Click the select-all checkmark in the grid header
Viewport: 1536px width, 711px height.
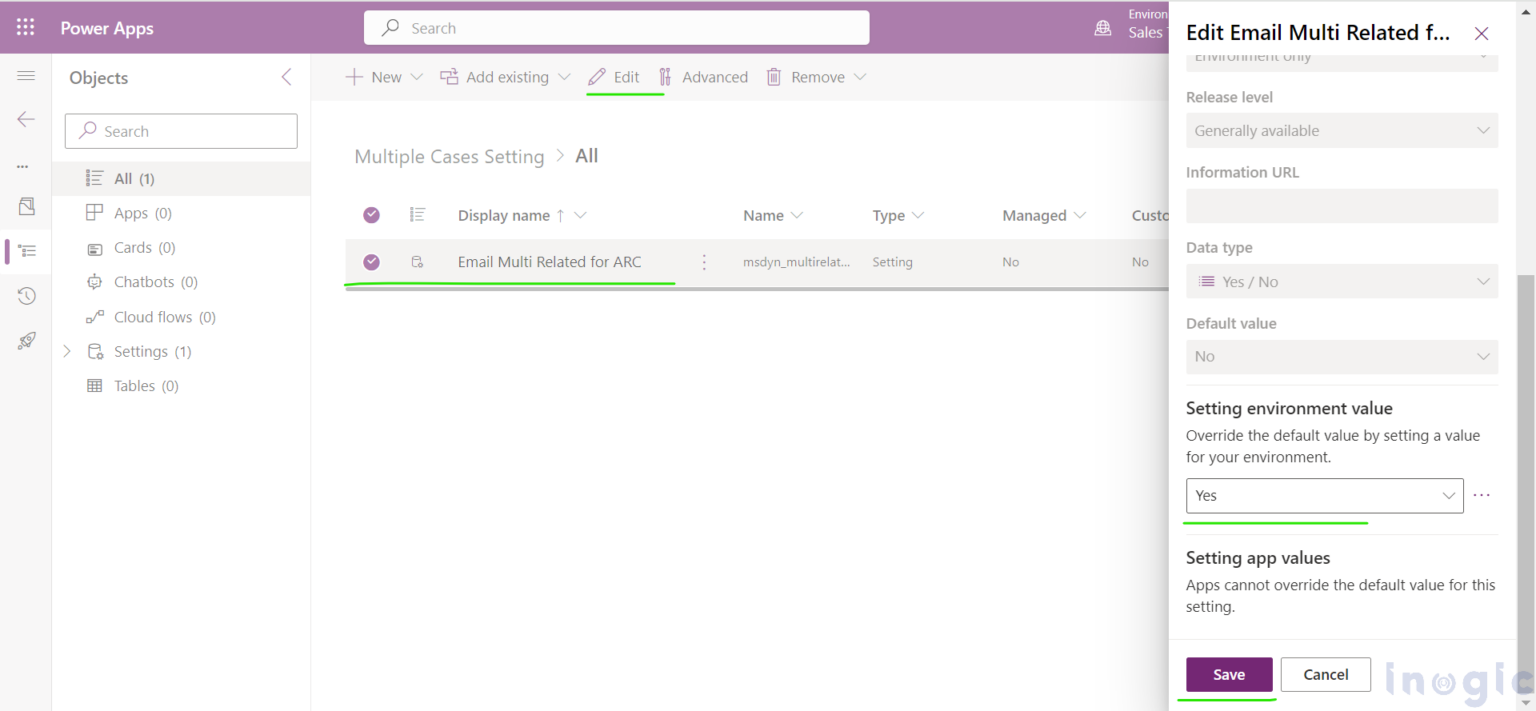pos(371,214)
